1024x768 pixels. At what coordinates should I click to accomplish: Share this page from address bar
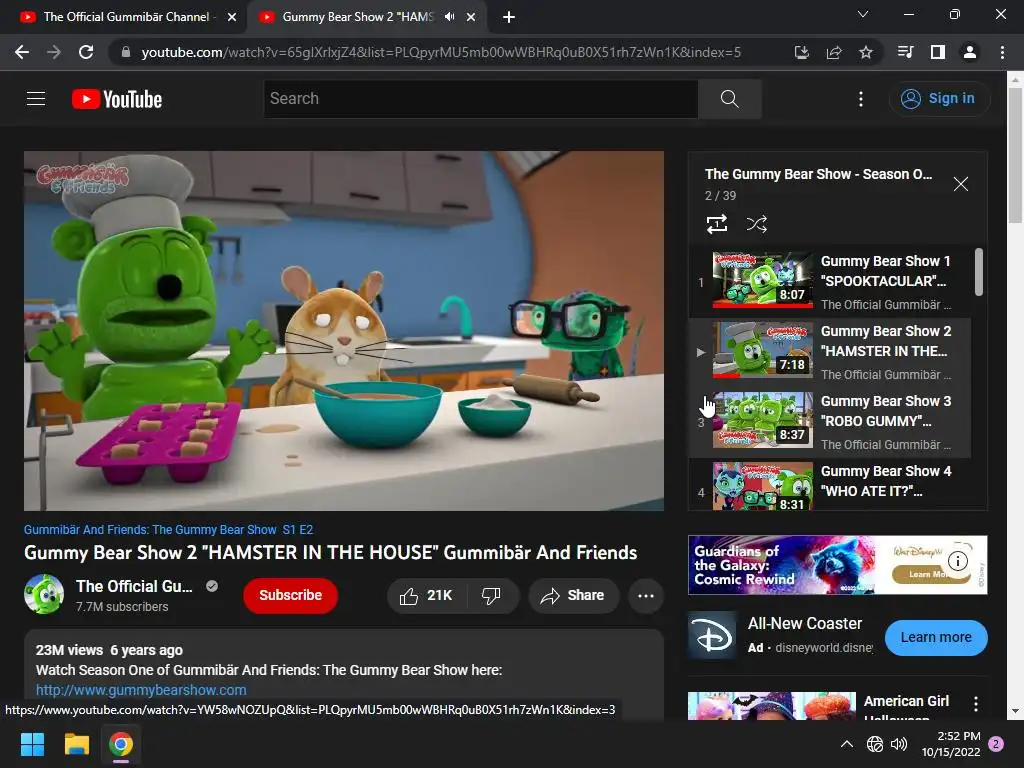pos(834,52)
